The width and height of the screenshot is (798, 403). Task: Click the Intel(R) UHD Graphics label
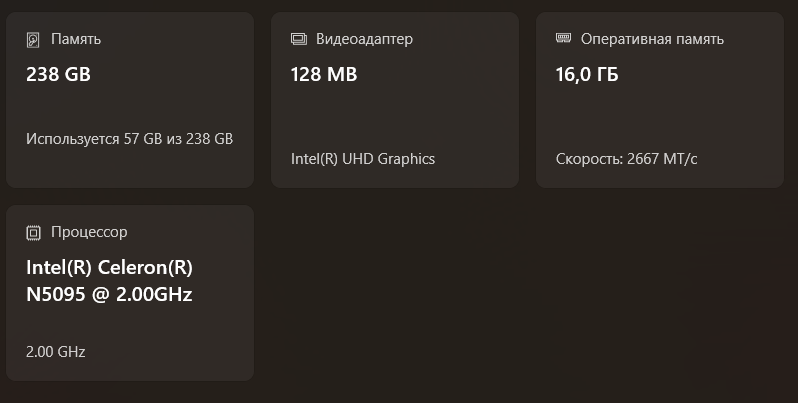coord(362,158)
